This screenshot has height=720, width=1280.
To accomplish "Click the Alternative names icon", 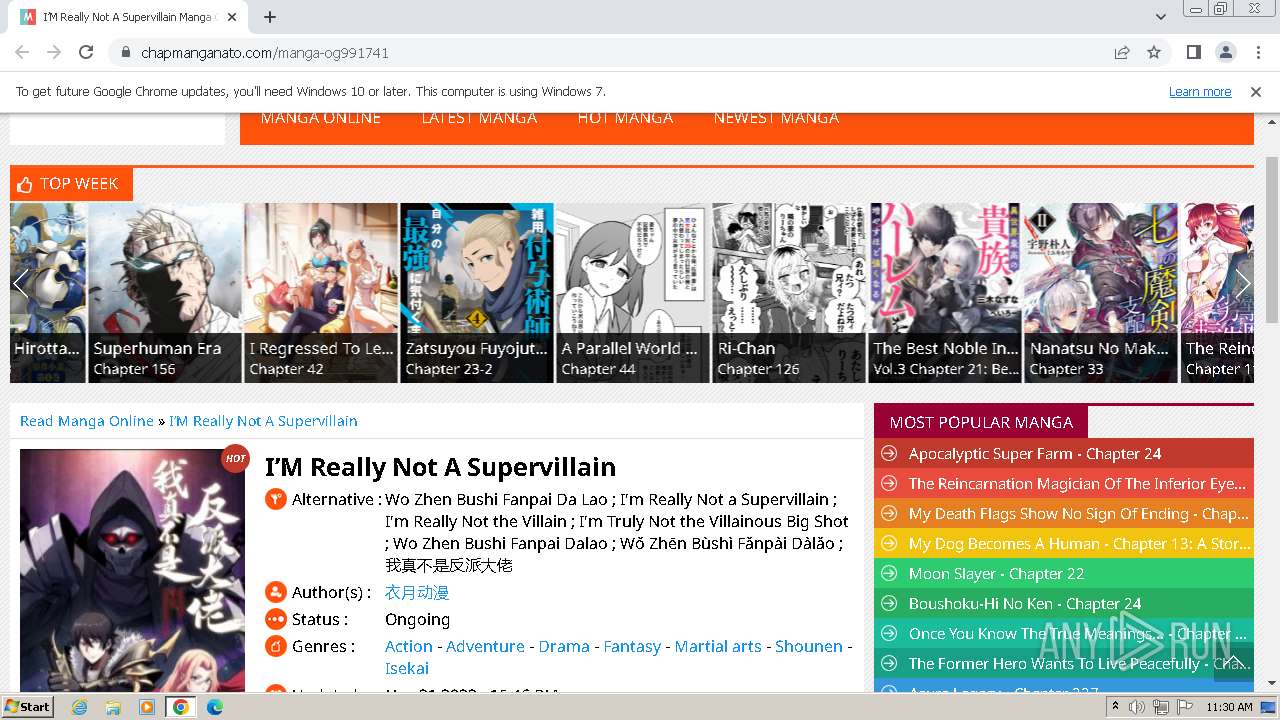I will (276, 499).
